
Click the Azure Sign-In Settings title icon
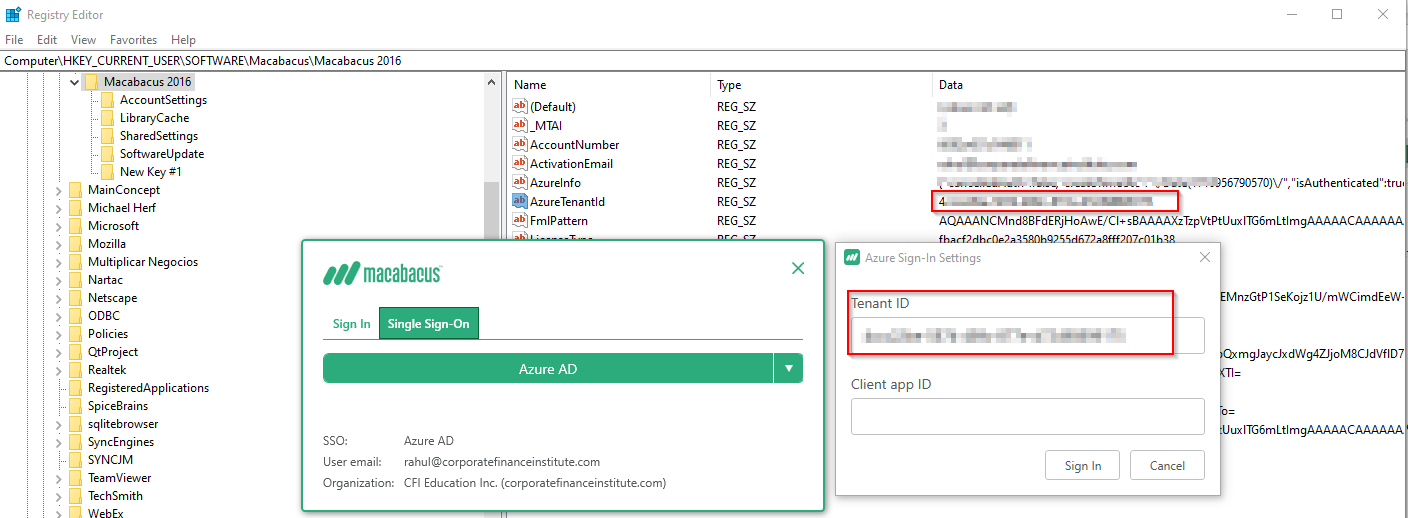[852, 257]
